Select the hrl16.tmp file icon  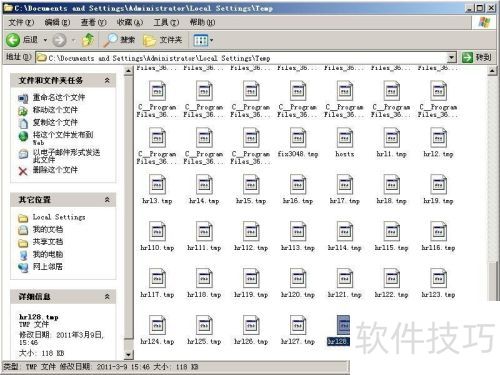pyautogui.click(x=438, y=231)
